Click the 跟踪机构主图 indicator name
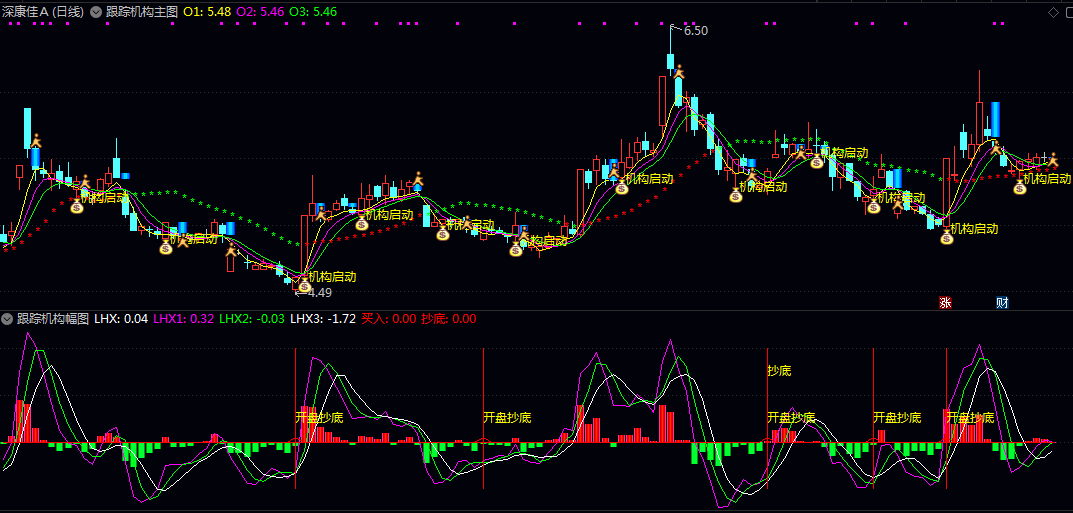The image size is (1073, 513). pyautogui.click(x=141, y=12)
